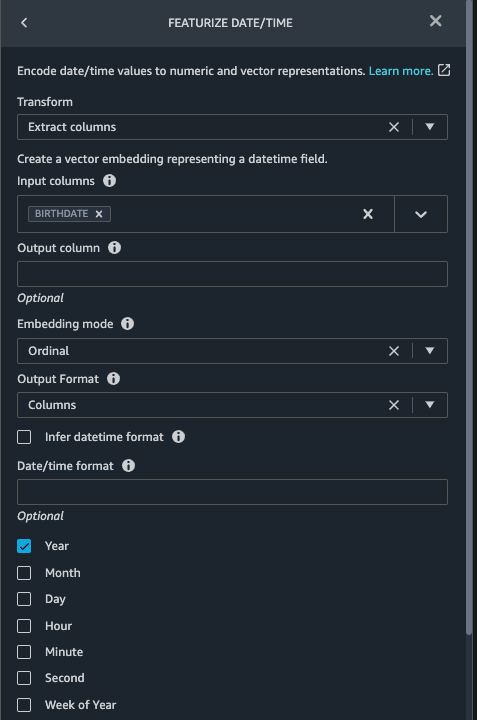The width and height of the screenshot is (477, 720).
Task: Close the Featurize Date/Time panel
Action: click(x=435, y=21)
